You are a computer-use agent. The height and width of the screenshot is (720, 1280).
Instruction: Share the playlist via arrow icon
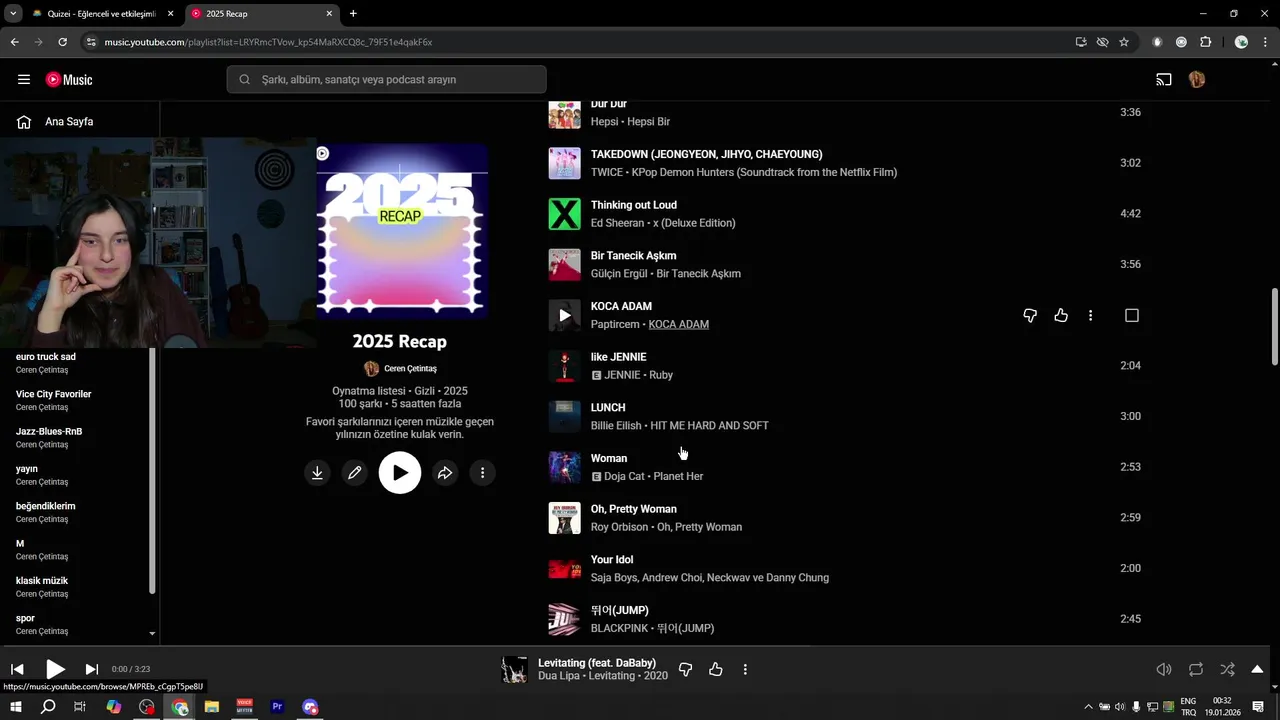click(445, 473)
